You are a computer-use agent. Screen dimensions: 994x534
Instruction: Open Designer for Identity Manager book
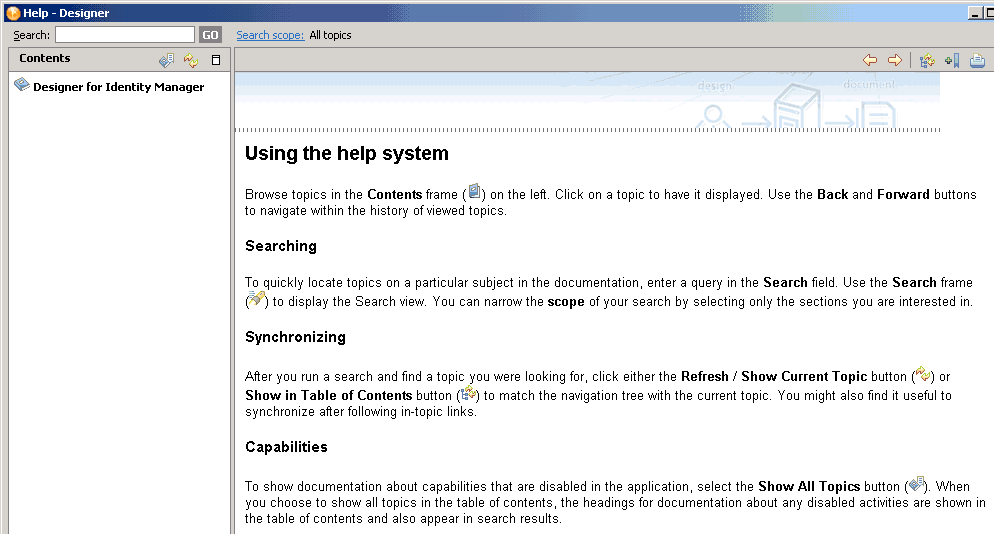point(119,87)
